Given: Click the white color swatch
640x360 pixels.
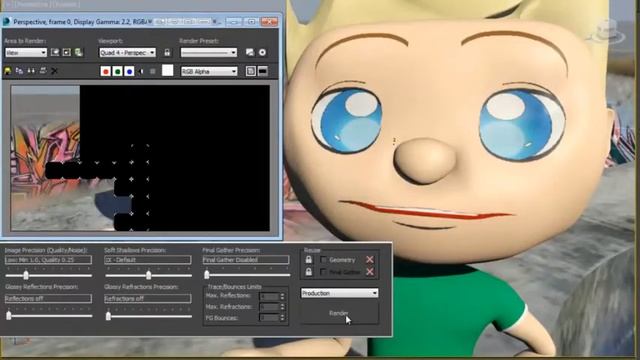Looking at the screenshot, I should pyautogui.click(x=168, y=71).
